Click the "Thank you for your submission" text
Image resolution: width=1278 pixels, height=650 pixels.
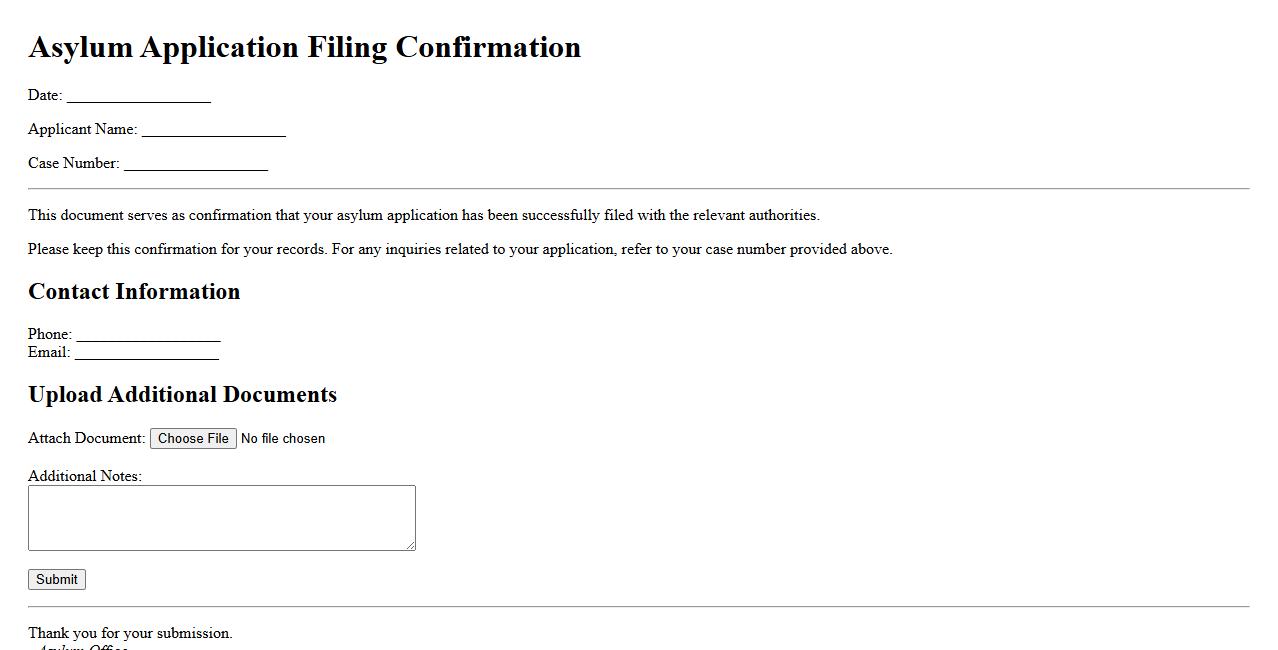[x=130, y=633]
